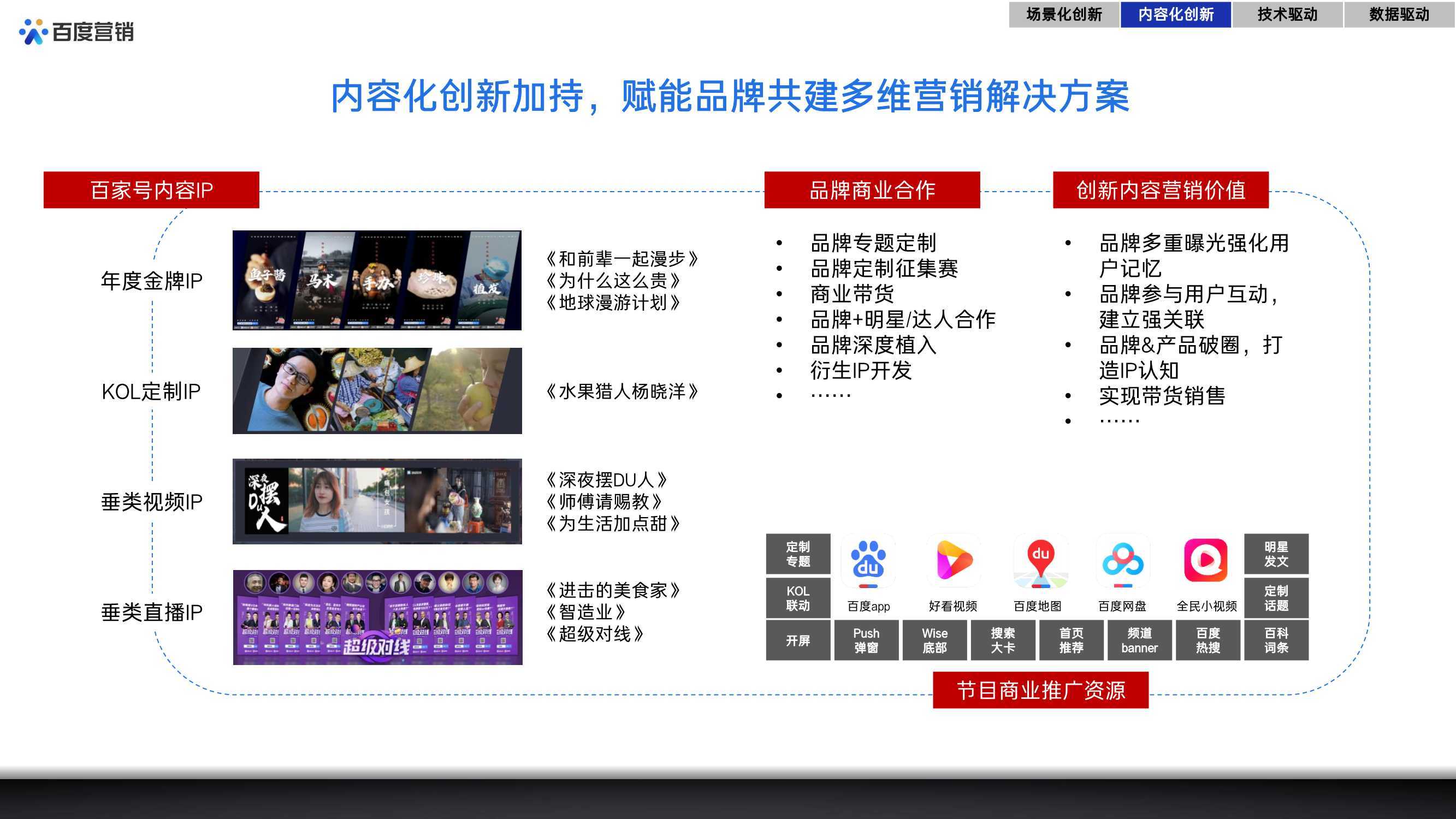Click the bullet 衍生IP开发
The height and width of the screenshot is (819, 1456).
click(861, 370)
